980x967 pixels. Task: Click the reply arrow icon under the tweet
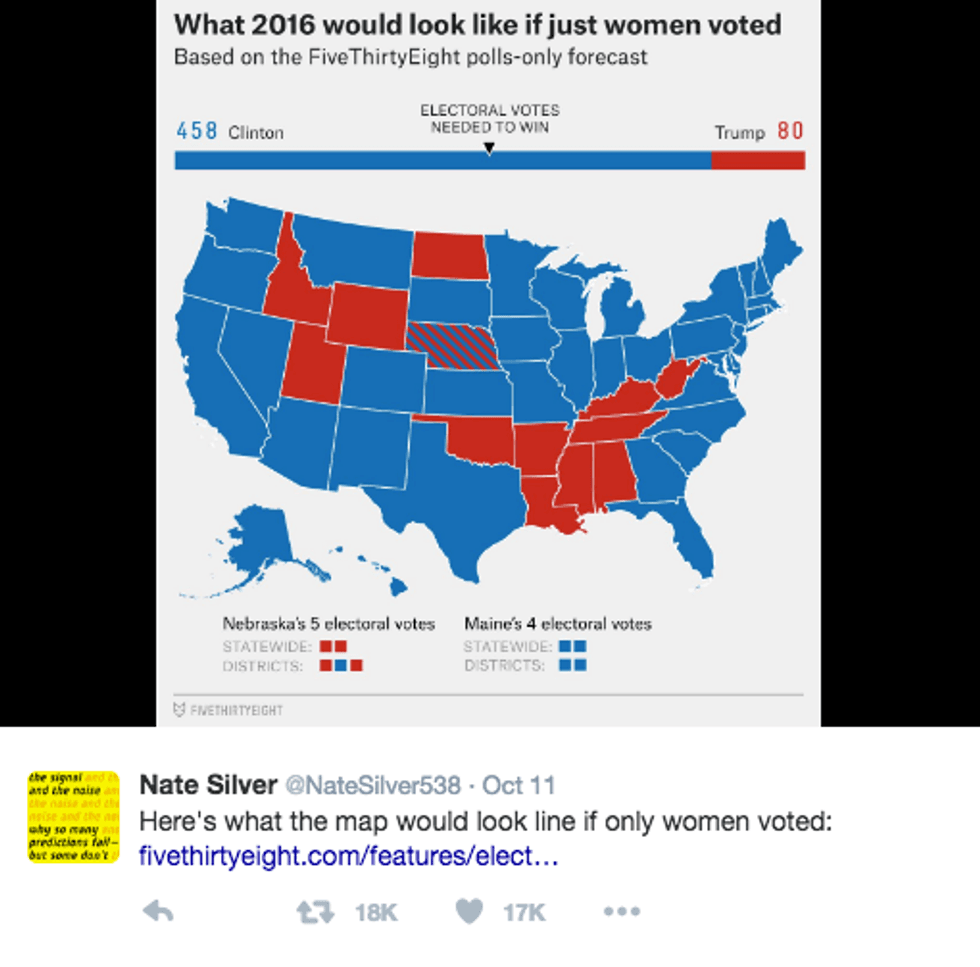158,911
